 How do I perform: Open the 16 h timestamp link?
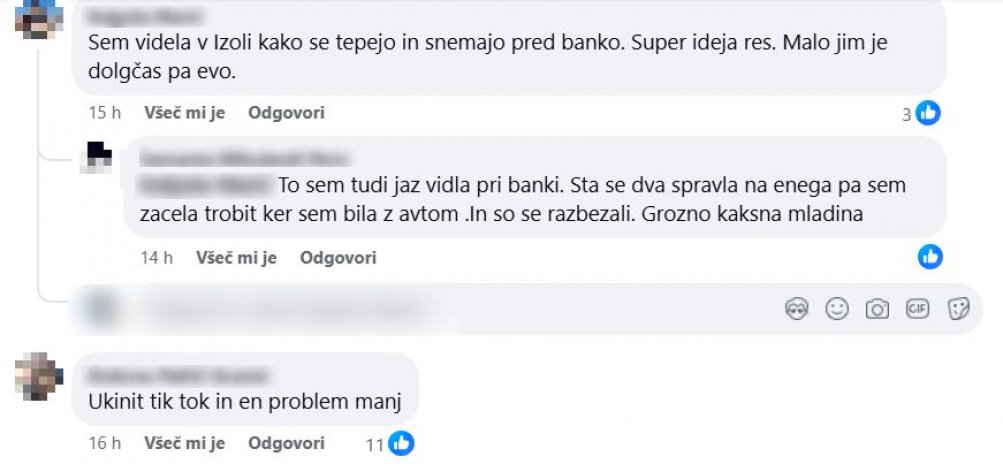point(105,443)
